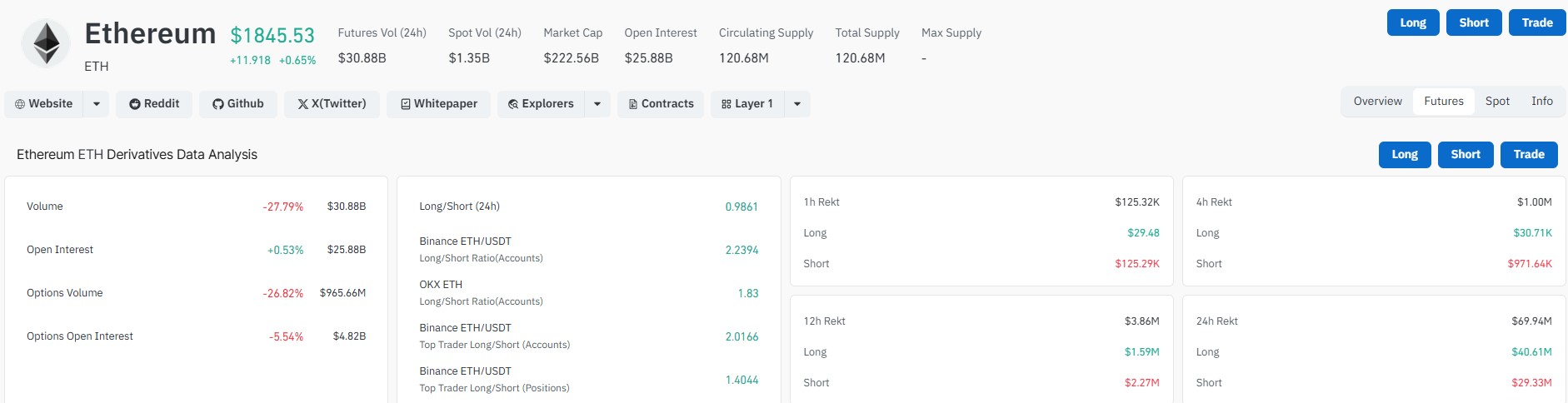Click the 24h Rekt total $69.94M
Image resolution: width=1568 pixels, height=403 pixels.
pos(1531,321)
